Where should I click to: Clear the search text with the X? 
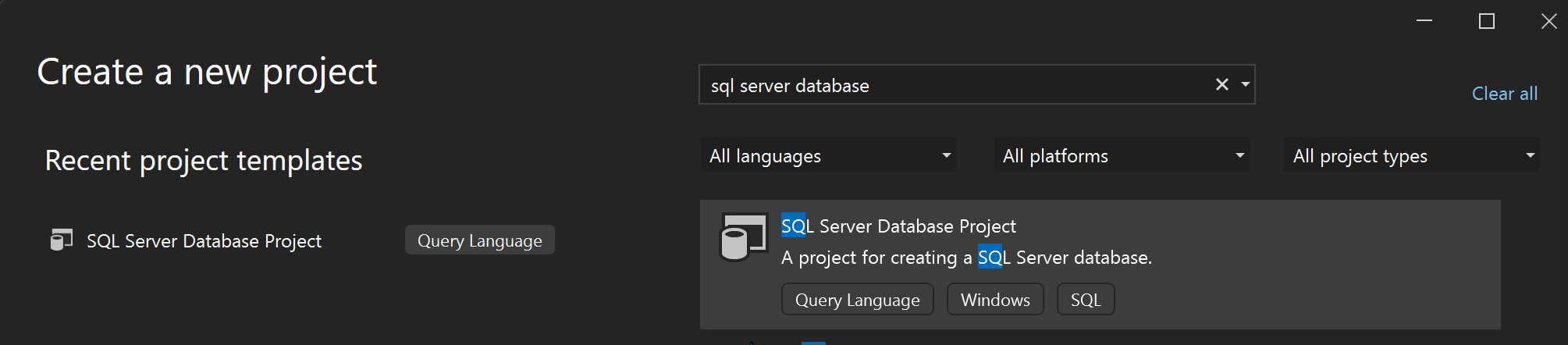tap(1222, 84)
